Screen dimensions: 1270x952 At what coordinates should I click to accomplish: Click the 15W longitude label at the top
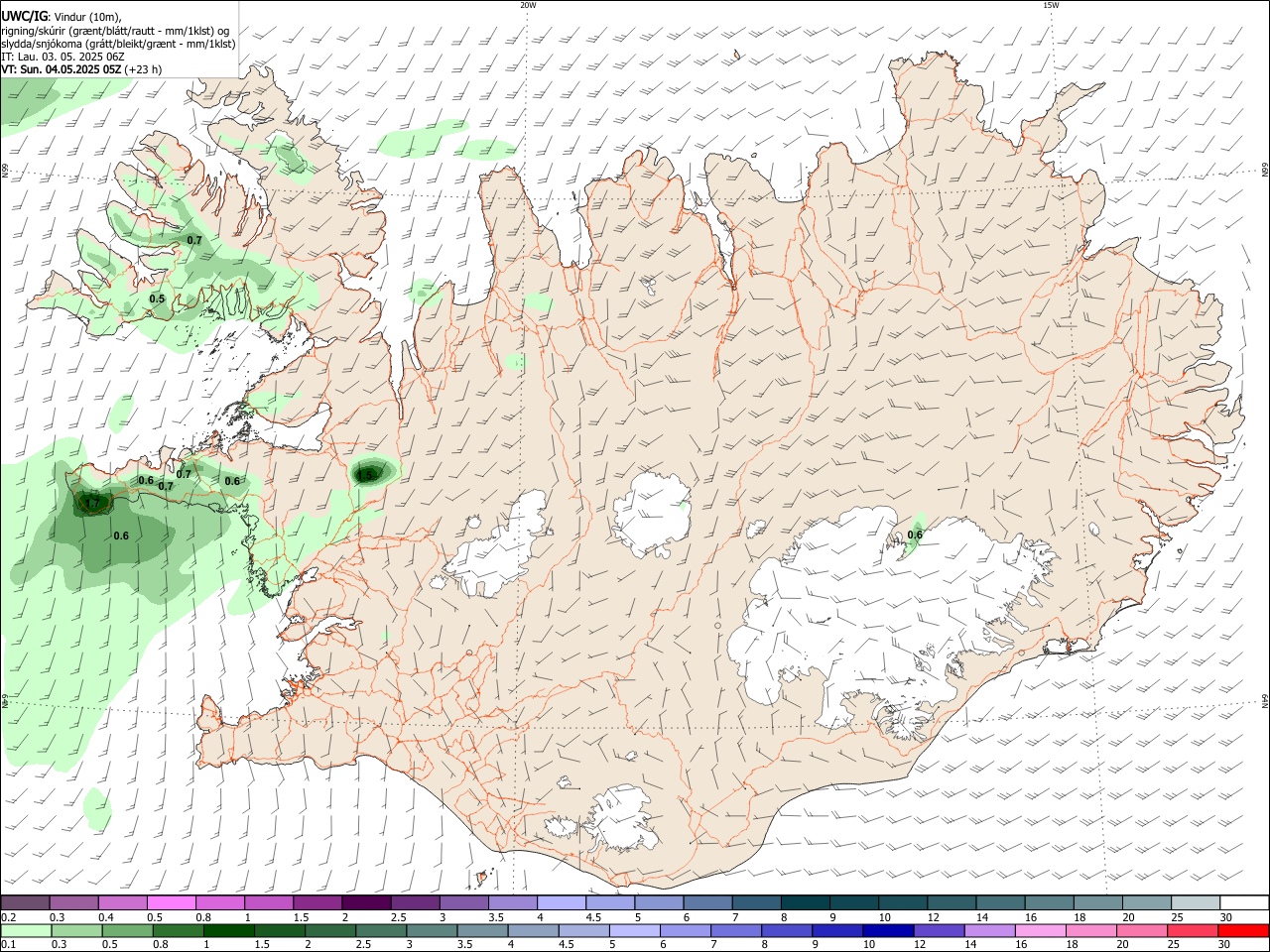[x=1051, y=5]
